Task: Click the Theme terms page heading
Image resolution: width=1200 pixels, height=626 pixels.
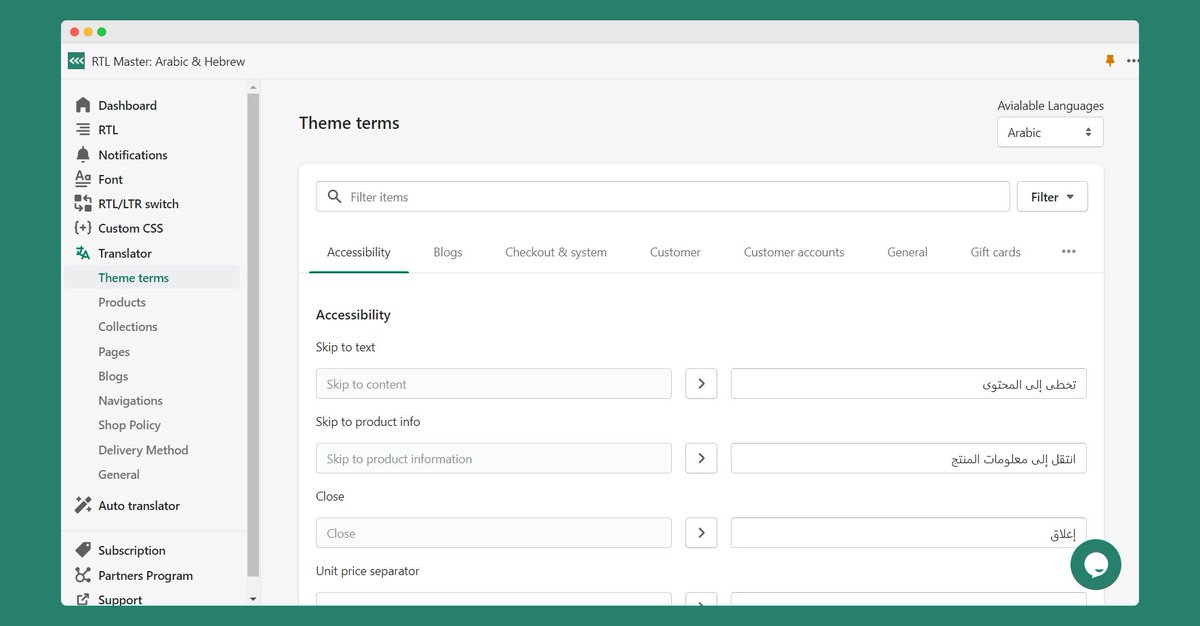Action: [349, 123]
